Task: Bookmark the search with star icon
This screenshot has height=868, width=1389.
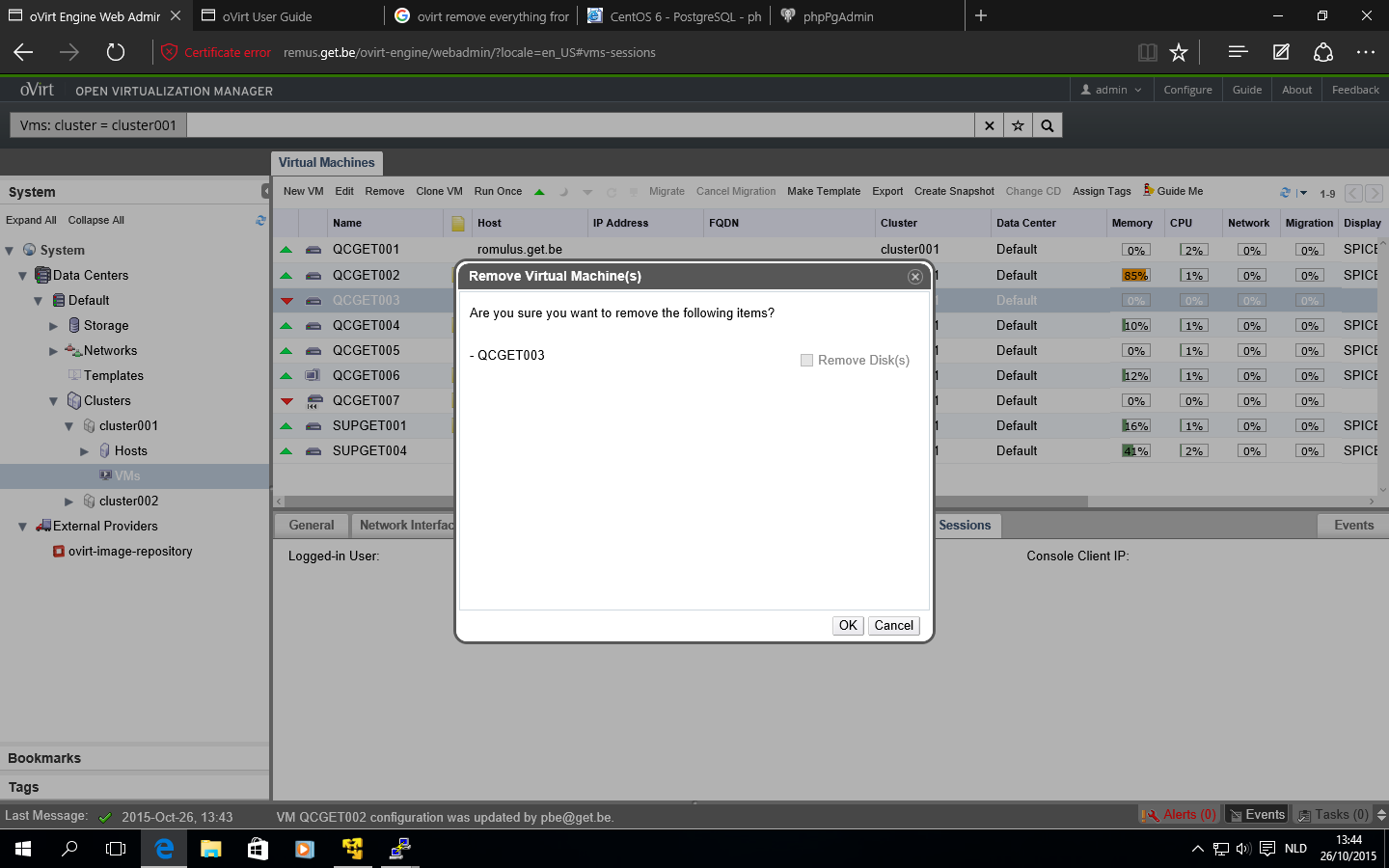Action: [x=1018, y=125]
